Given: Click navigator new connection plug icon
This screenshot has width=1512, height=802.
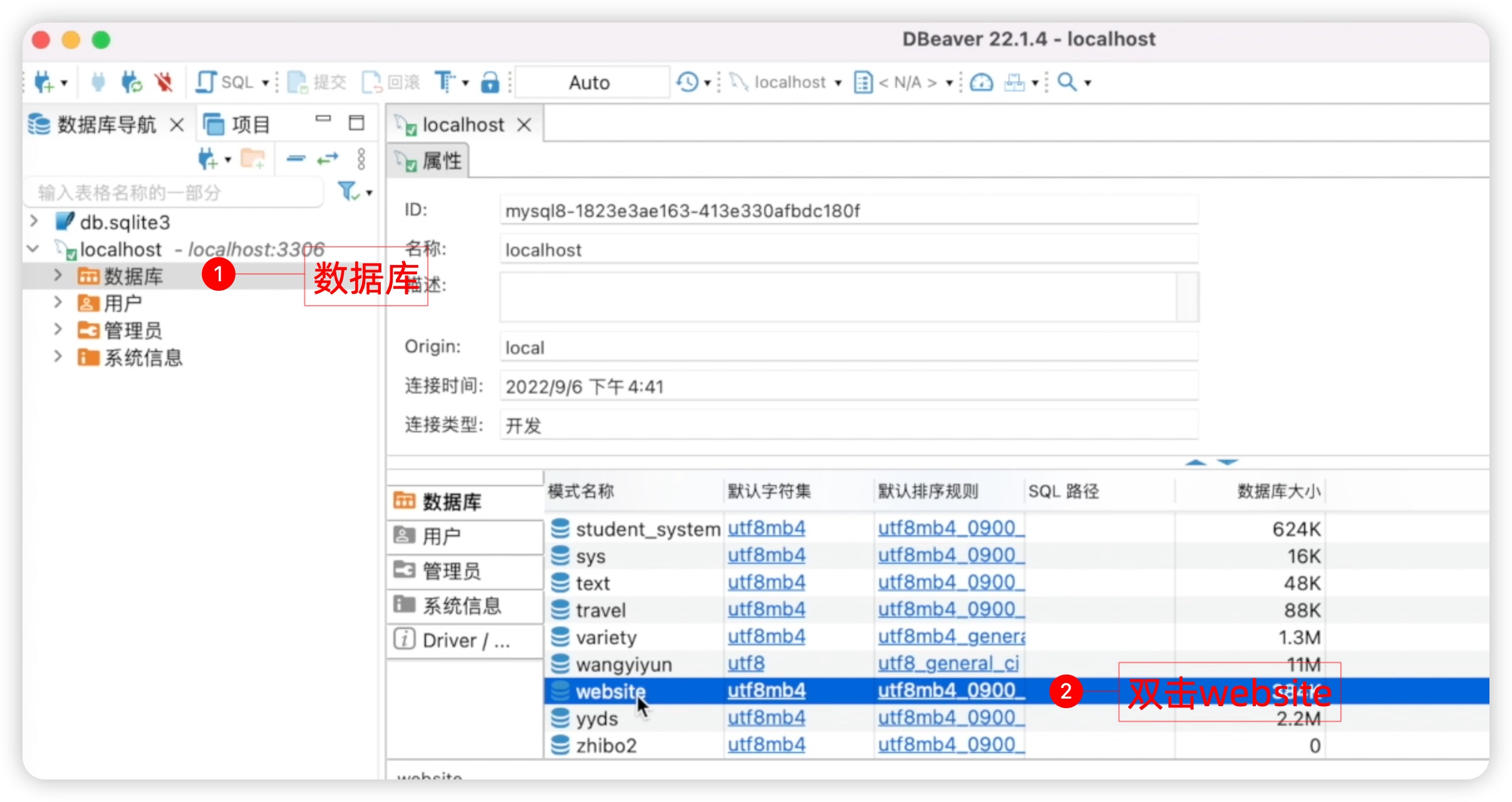Looking at the screenshot, I should tap(208, 159).
